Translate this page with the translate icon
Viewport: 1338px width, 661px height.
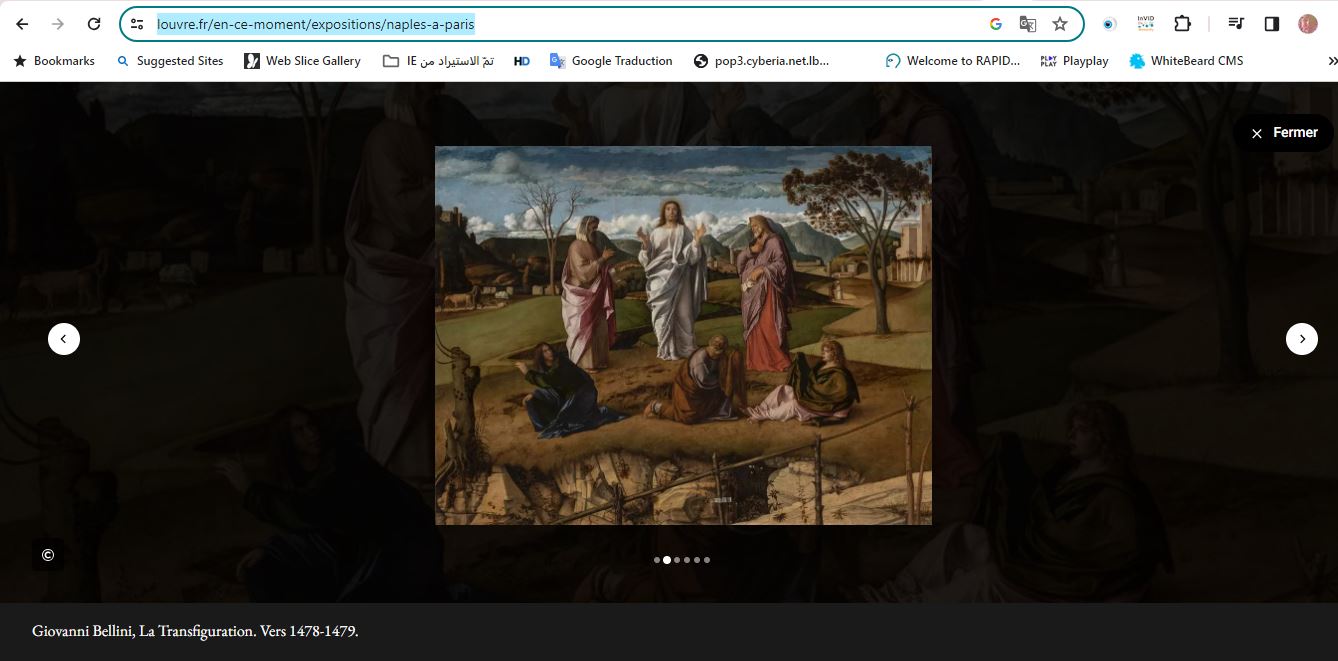pos(1027,24)
